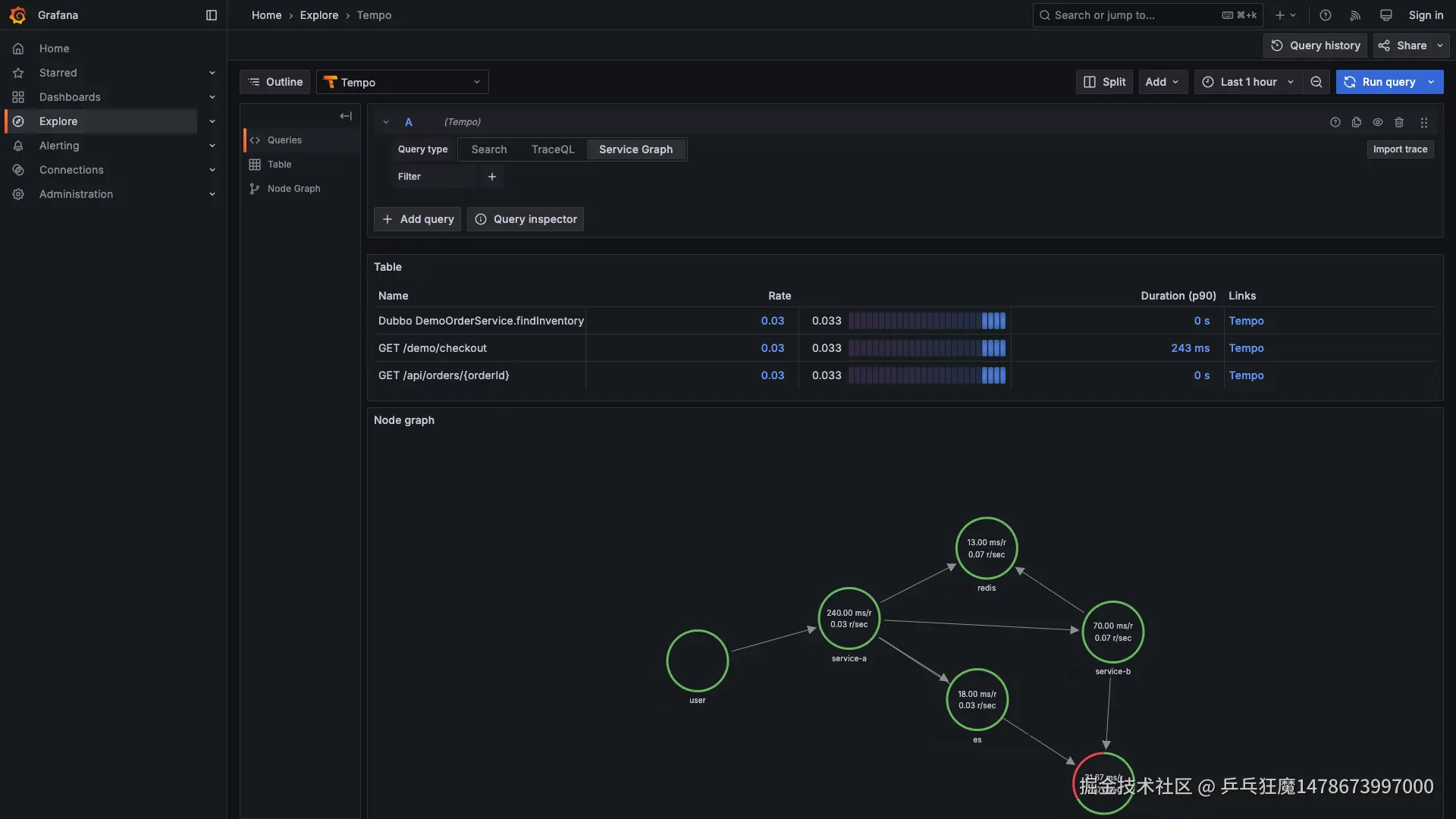This screenshot has height=819, width=1456.
Task: Delete query A with trash icon
Action: pos(1399,122)
